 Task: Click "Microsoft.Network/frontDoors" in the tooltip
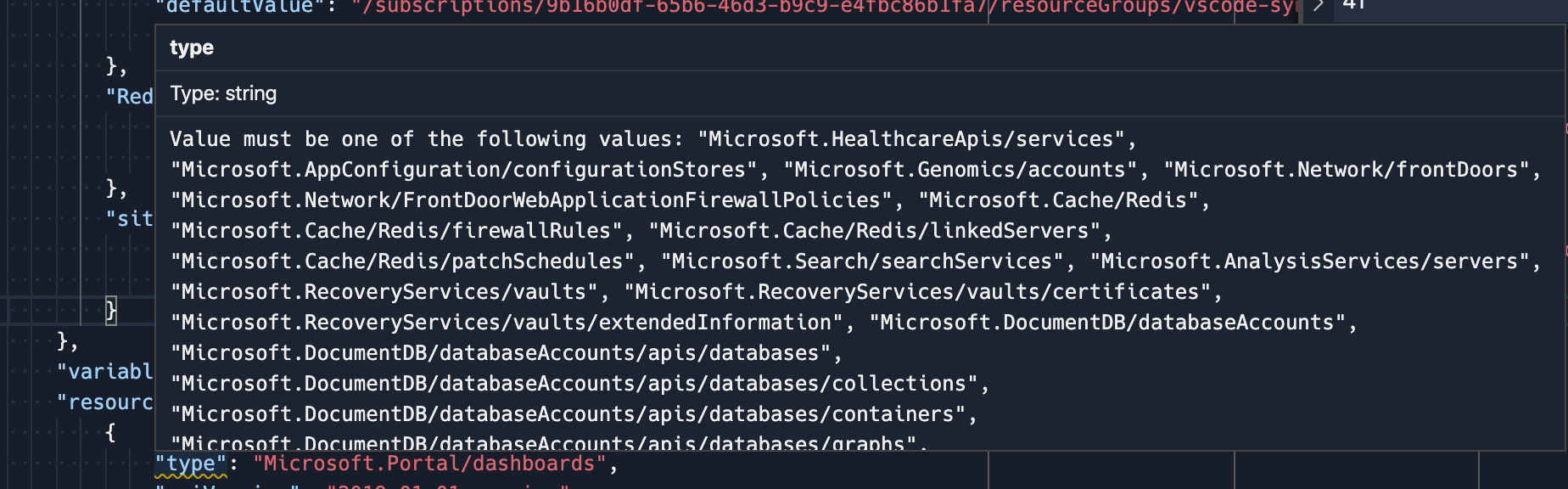click(x=1359, y=169)
